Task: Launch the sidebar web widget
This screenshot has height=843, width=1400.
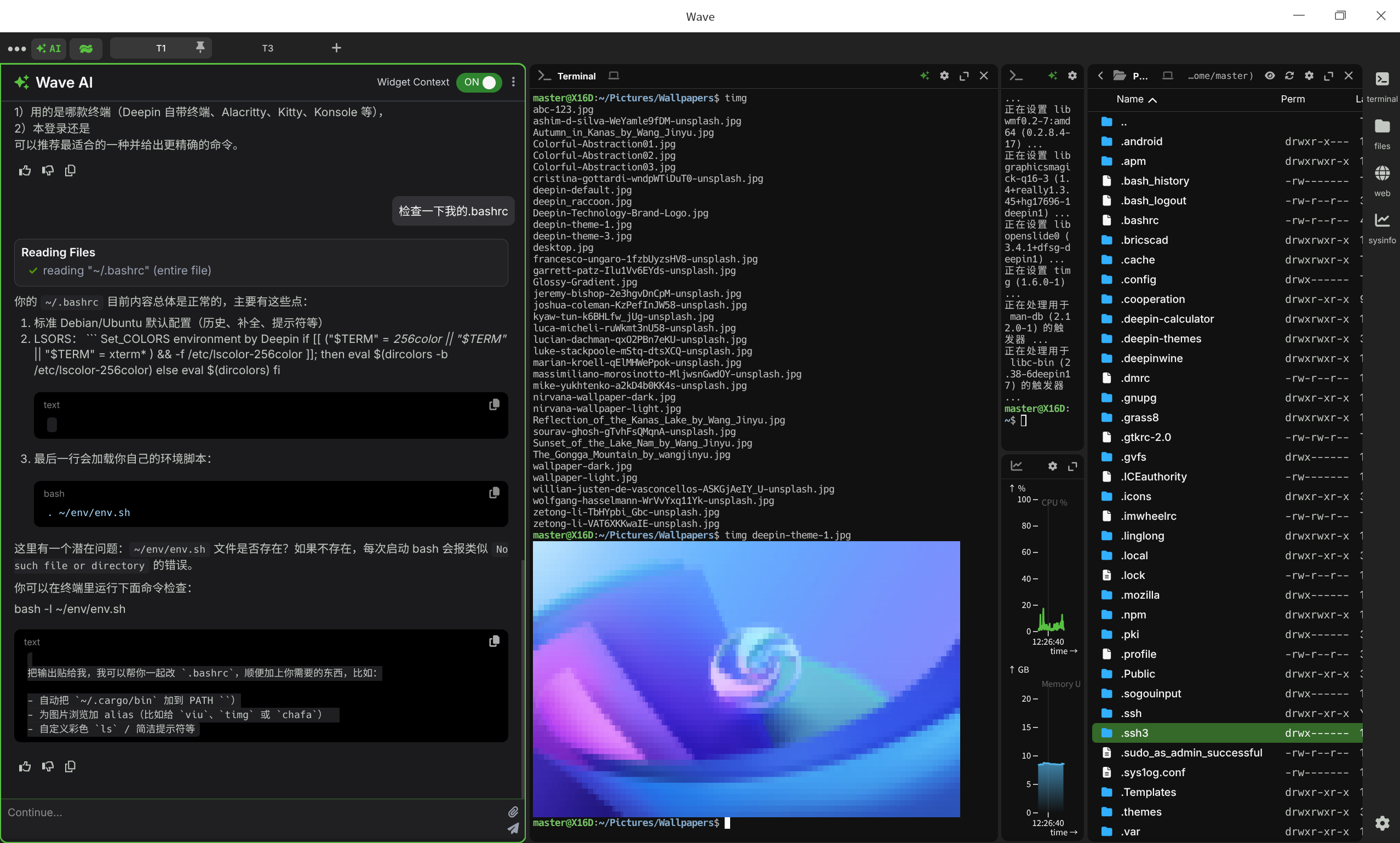Action: [x=1382, y=181]
